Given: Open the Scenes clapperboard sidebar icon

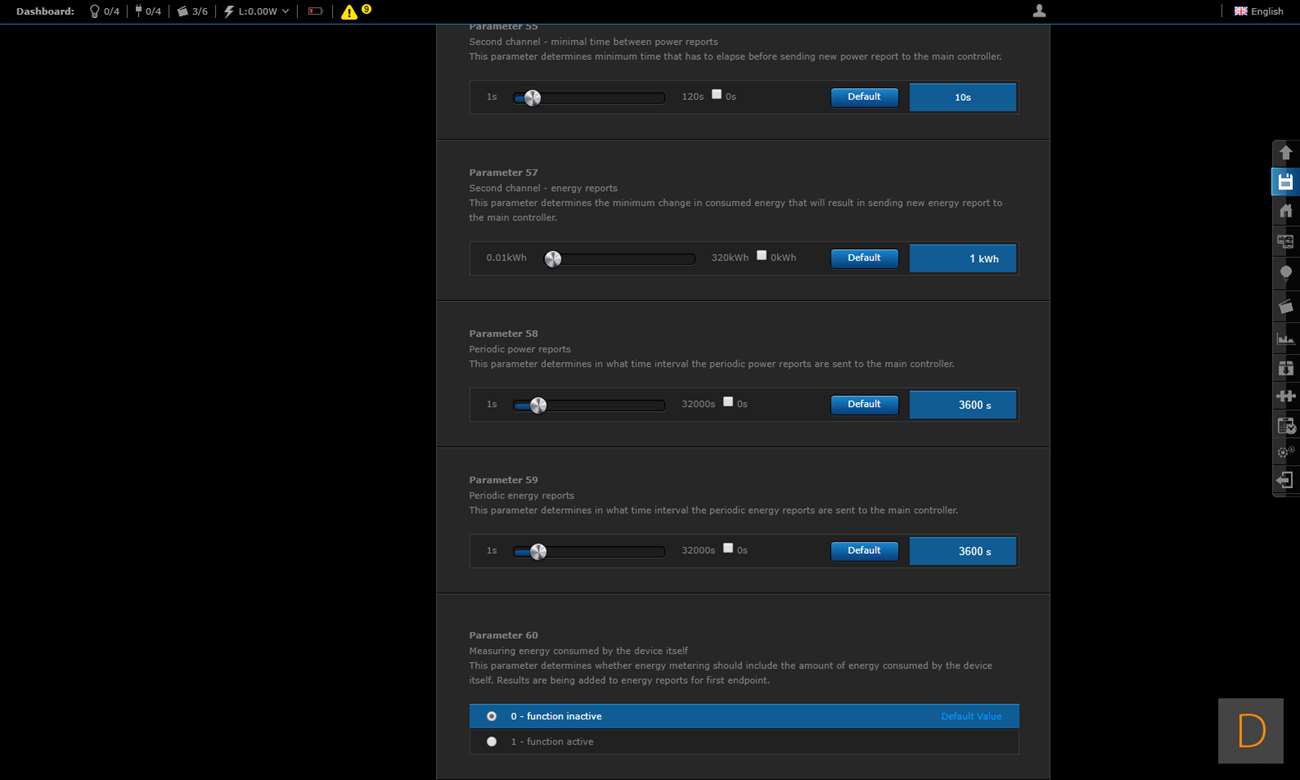Looking at the screenshot, I should (x=1285, y=307).
